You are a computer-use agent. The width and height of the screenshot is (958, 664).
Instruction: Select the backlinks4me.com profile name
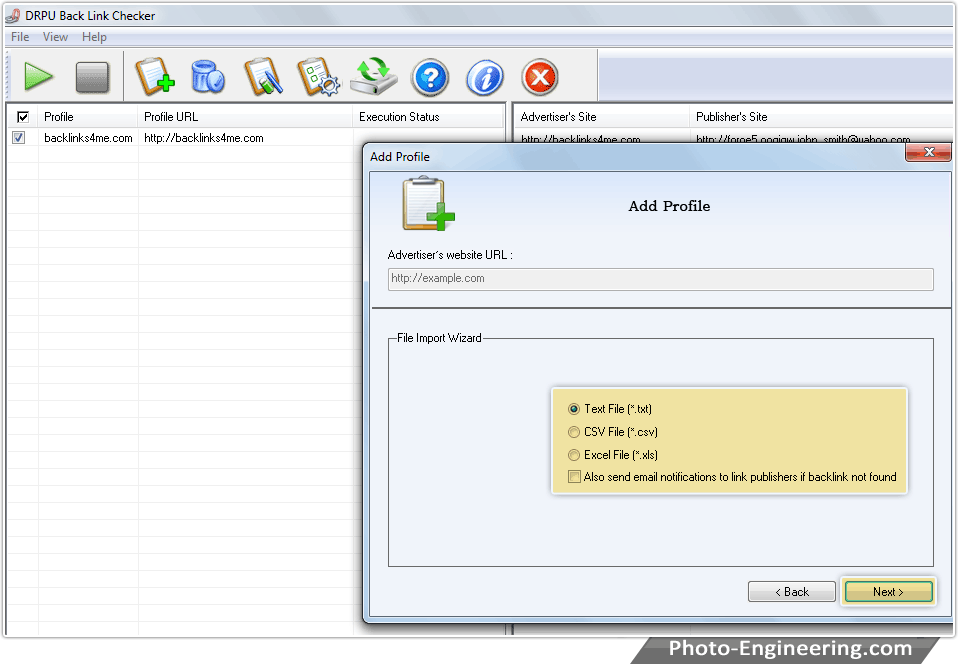click(88, 138)
